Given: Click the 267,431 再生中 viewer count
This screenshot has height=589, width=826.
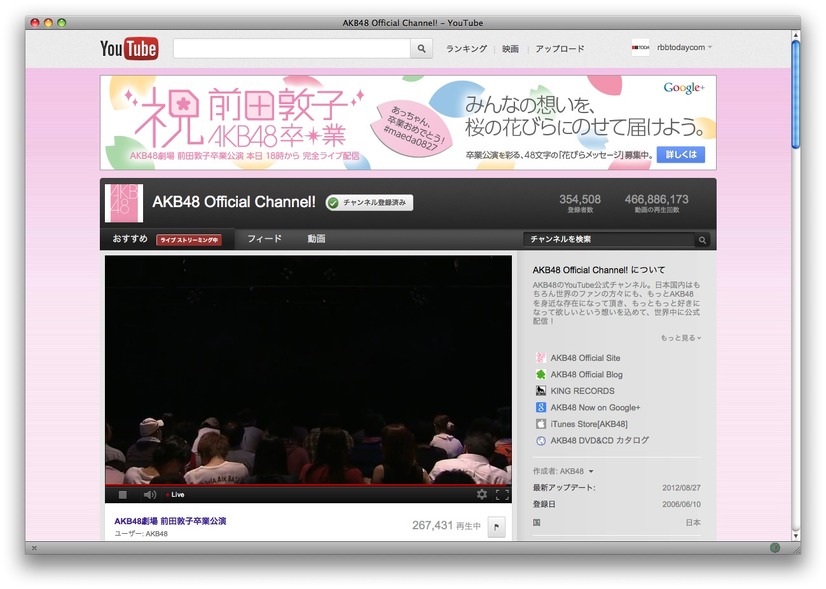Looking at the screenshot, I should (x=446, y=525).
